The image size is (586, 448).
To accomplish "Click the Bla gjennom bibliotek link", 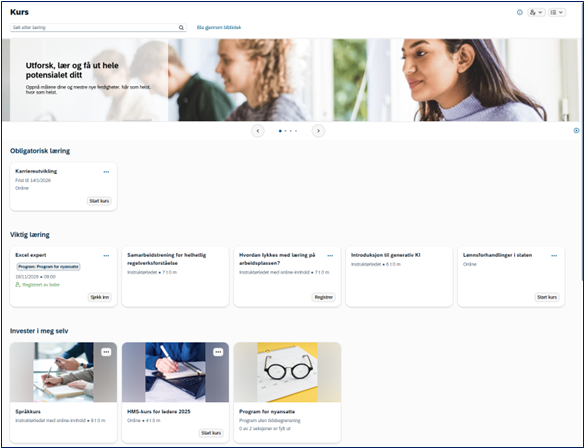I will [219, 27].
